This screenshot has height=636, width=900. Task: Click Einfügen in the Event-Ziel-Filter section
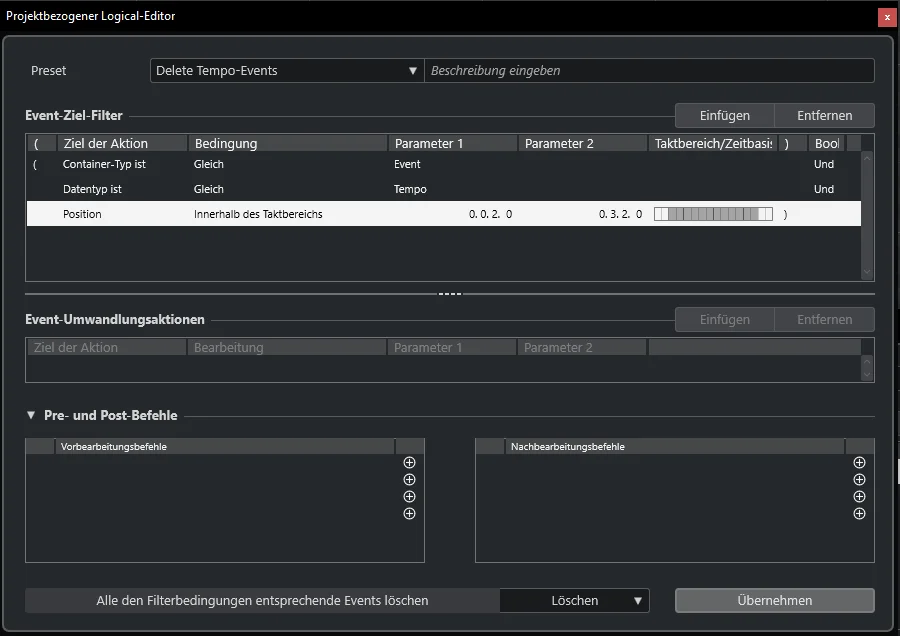click(724, 115)
